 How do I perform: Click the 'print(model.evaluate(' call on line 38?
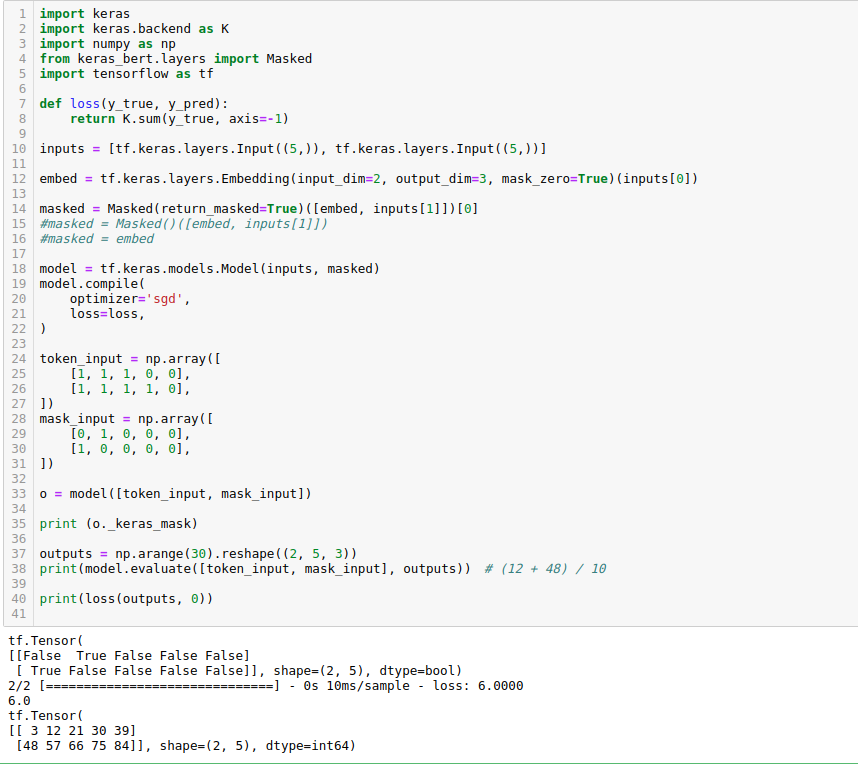[x=255, y=568]
